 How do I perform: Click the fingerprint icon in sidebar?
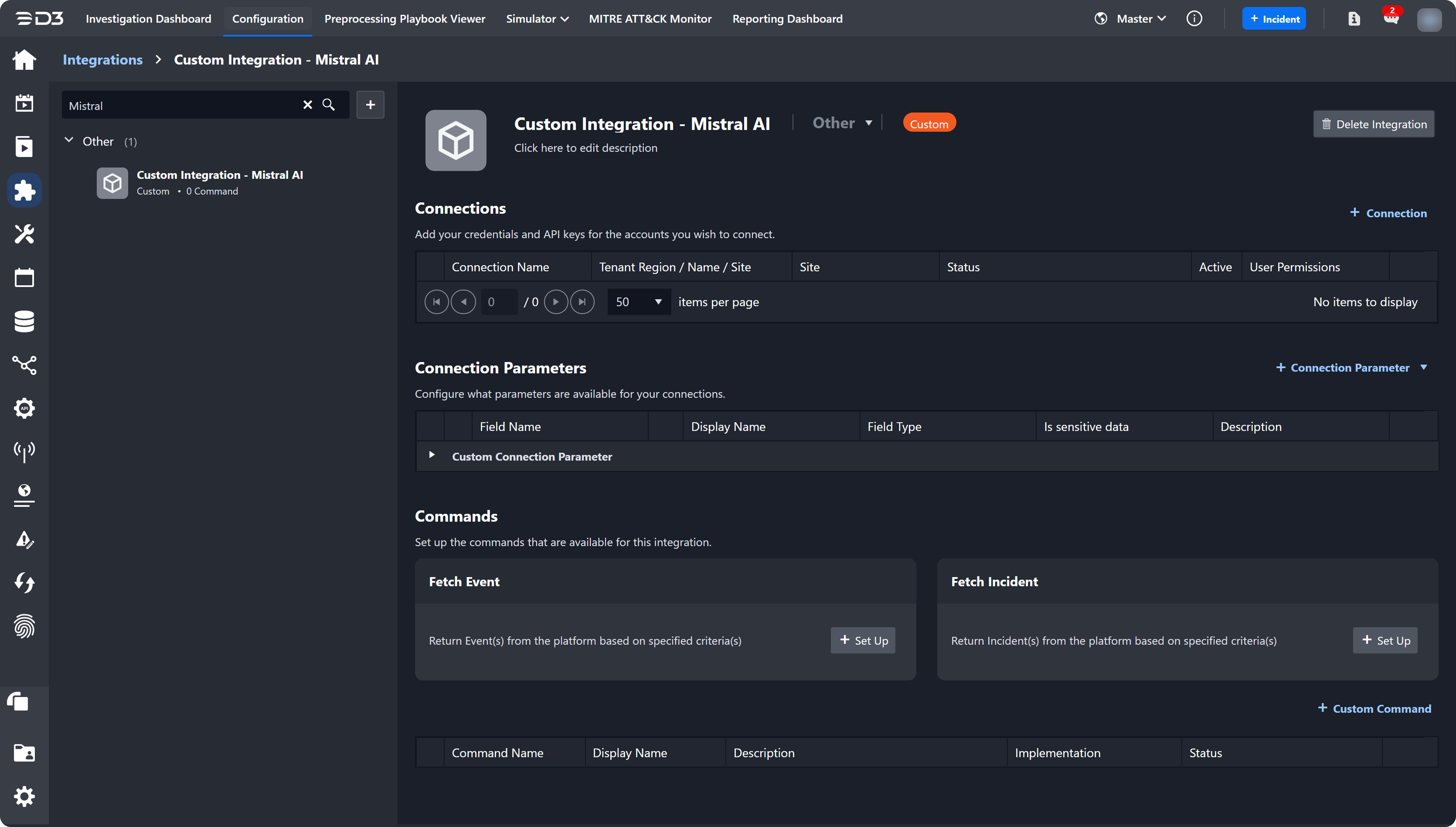click(x=24, y=626)
